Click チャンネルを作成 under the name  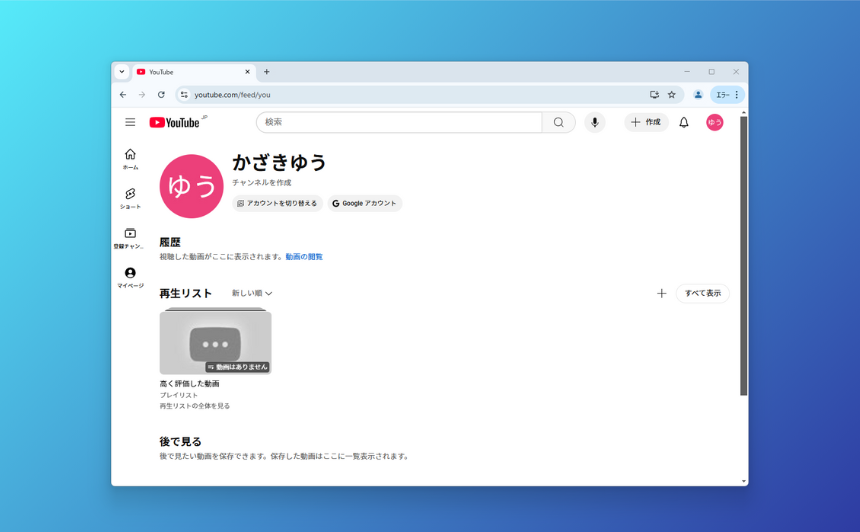(x=262, y=183)
